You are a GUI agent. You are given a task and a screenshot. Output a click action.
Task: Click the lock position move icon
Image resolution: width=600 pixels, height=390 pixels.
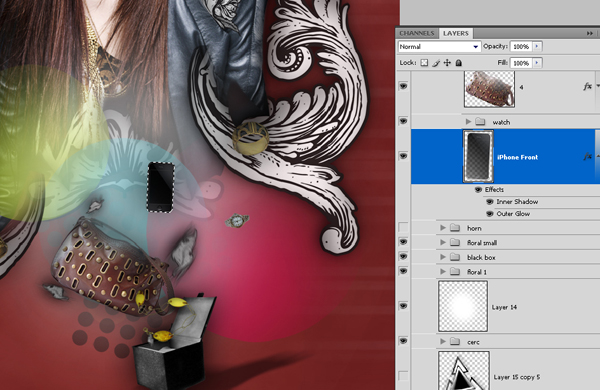coord(447,63)
